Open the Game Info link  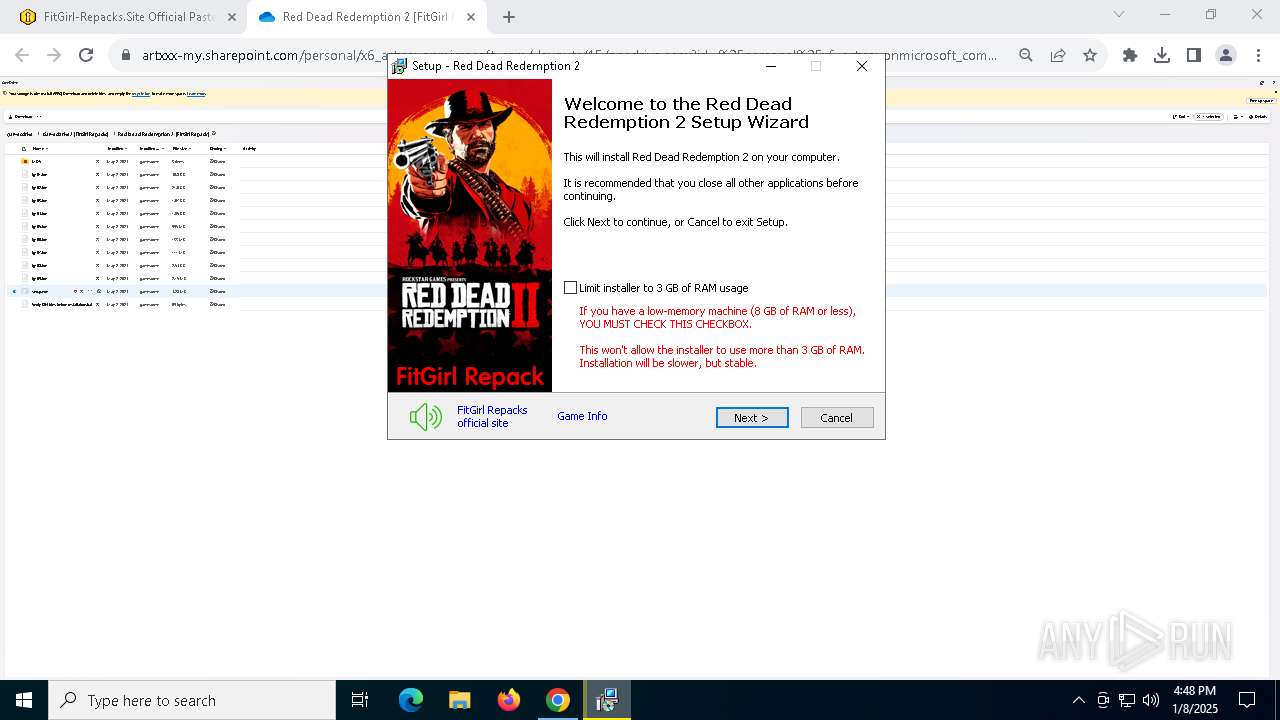pos(582,416)
